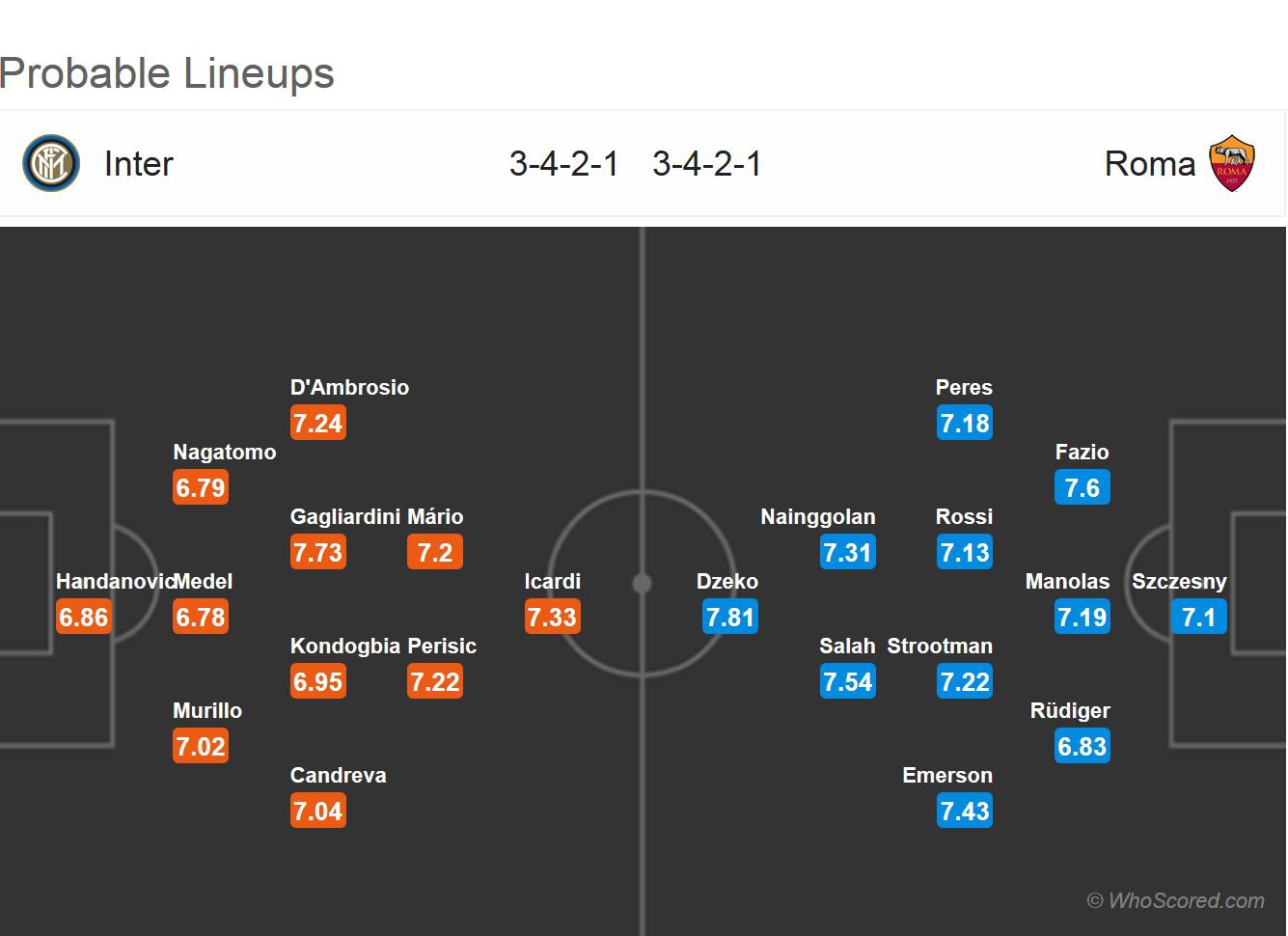Click the Perisic player name
1288x936 pixels.
[x=442, y=646]
